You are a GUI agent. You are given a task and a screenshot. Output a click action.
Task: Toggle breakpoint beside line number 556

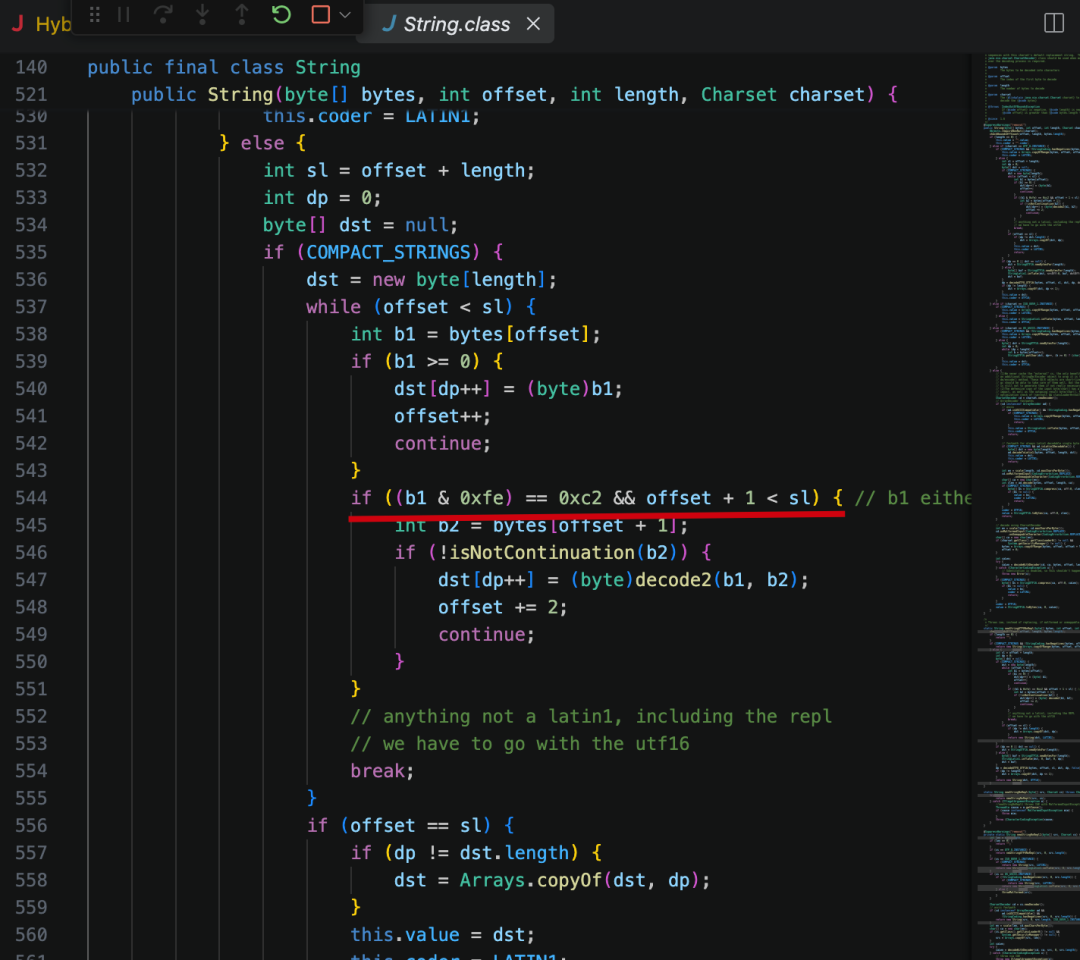pyautogui.click(x=6, y=825)
